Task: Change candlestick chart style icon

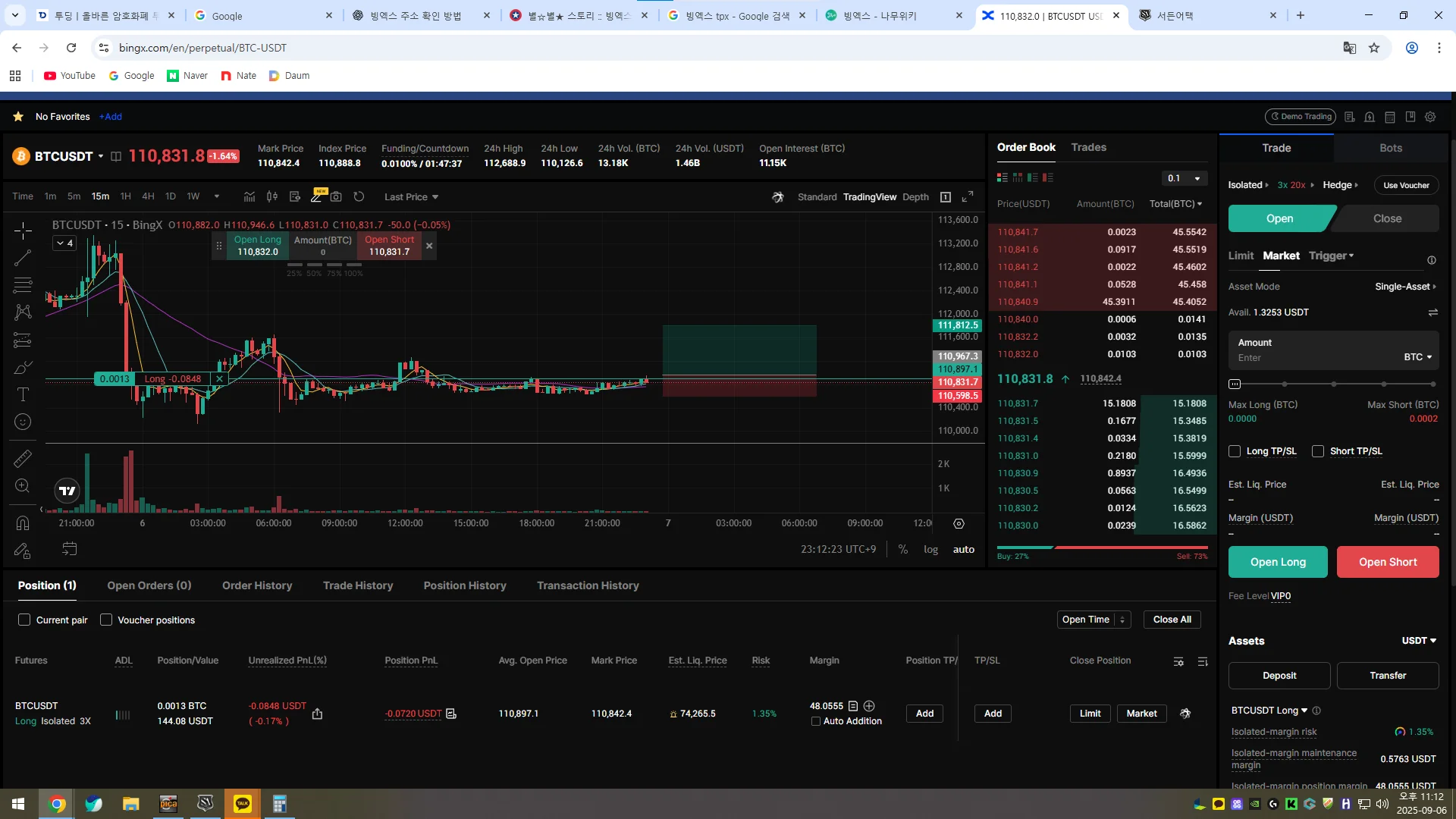Action: pyautogui.click(x=271, y=196)
